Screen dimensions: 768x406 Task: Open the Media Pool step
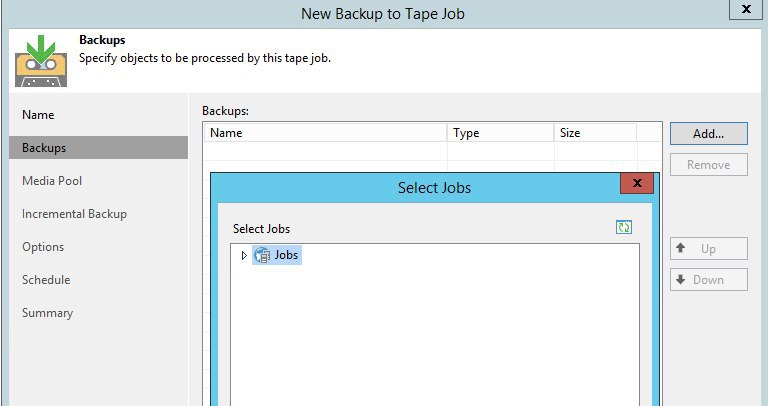tap(52, 181)
